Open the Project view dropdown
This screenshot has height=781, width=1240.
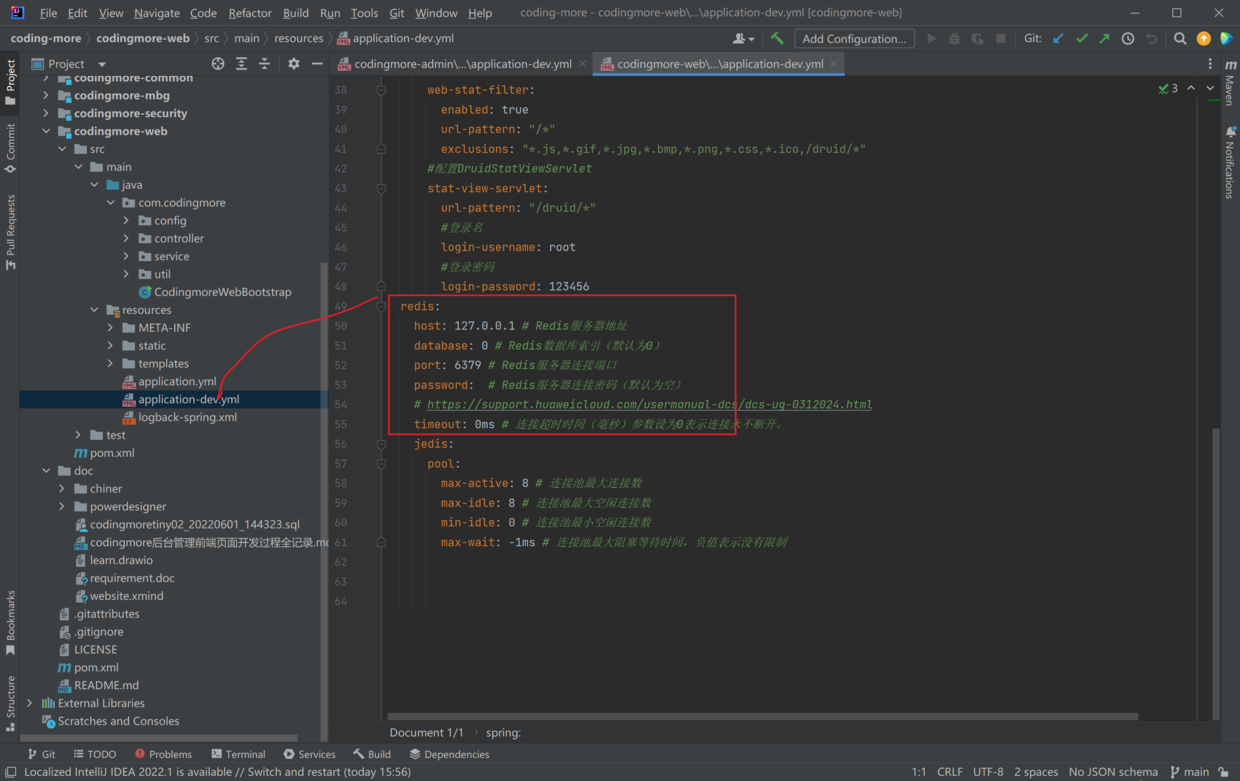pyautogui.click(x=101, y=64)
